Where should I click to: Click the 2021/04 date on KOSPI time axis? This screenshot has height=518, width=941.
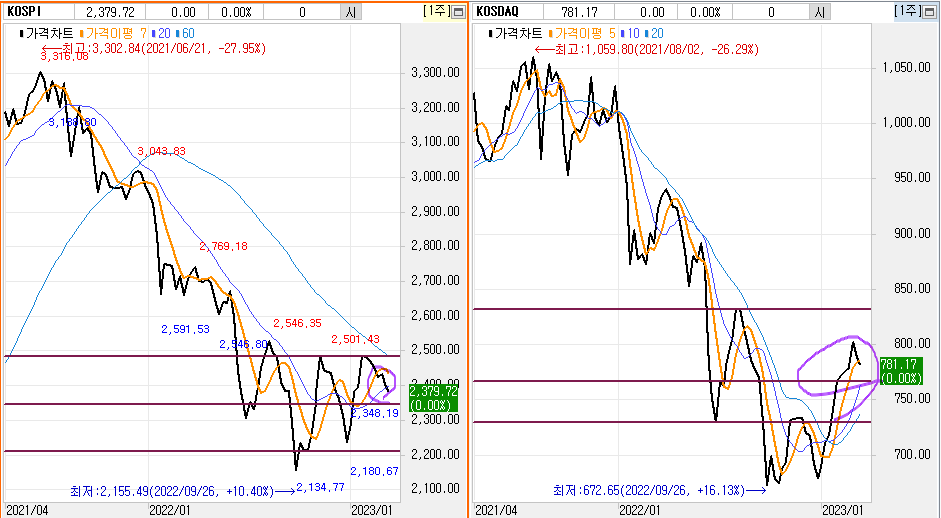(26, 510)
